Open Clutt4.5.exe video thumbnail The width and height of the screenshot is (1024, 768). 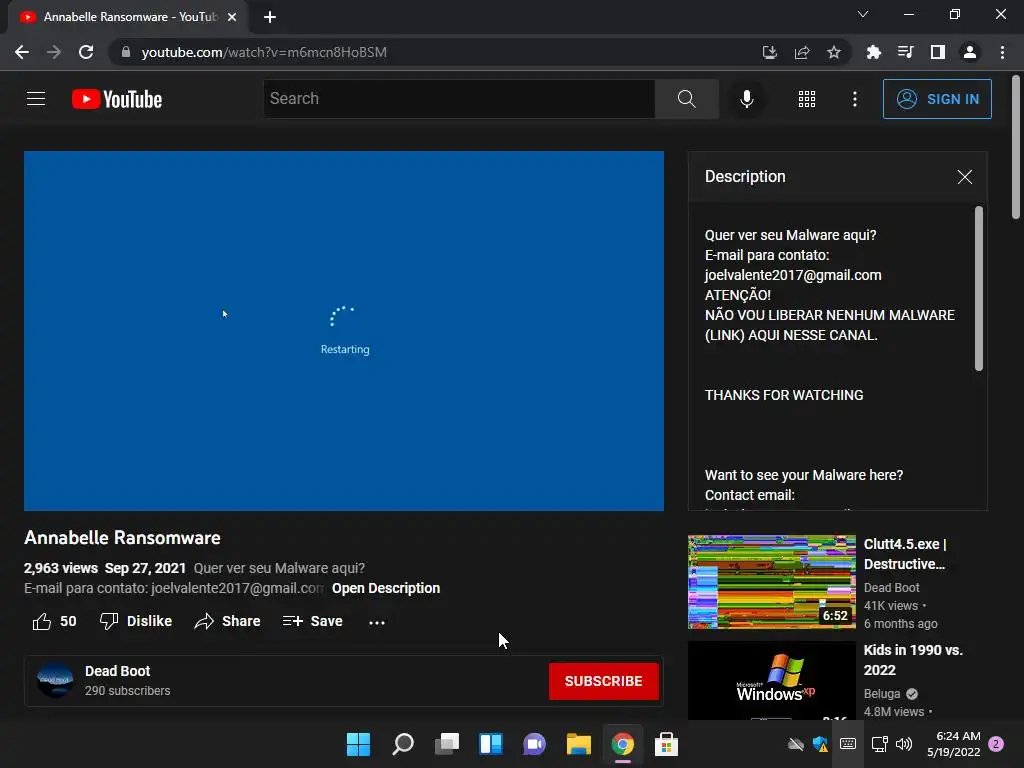[x=772, y=582]
